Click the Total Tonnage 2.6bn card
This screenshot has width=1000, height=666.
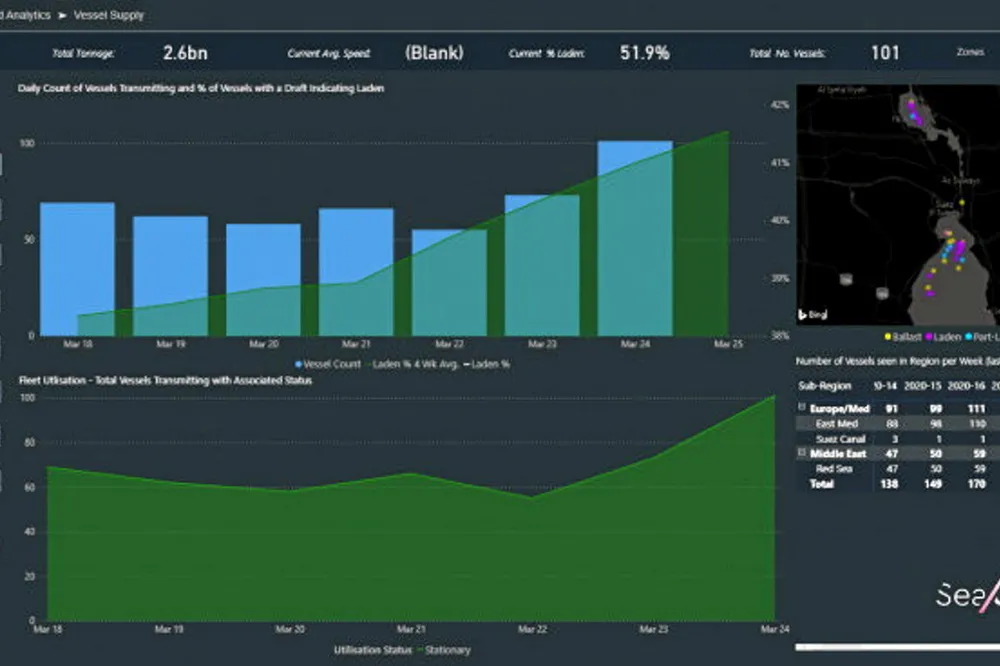[x=184, y=53]
